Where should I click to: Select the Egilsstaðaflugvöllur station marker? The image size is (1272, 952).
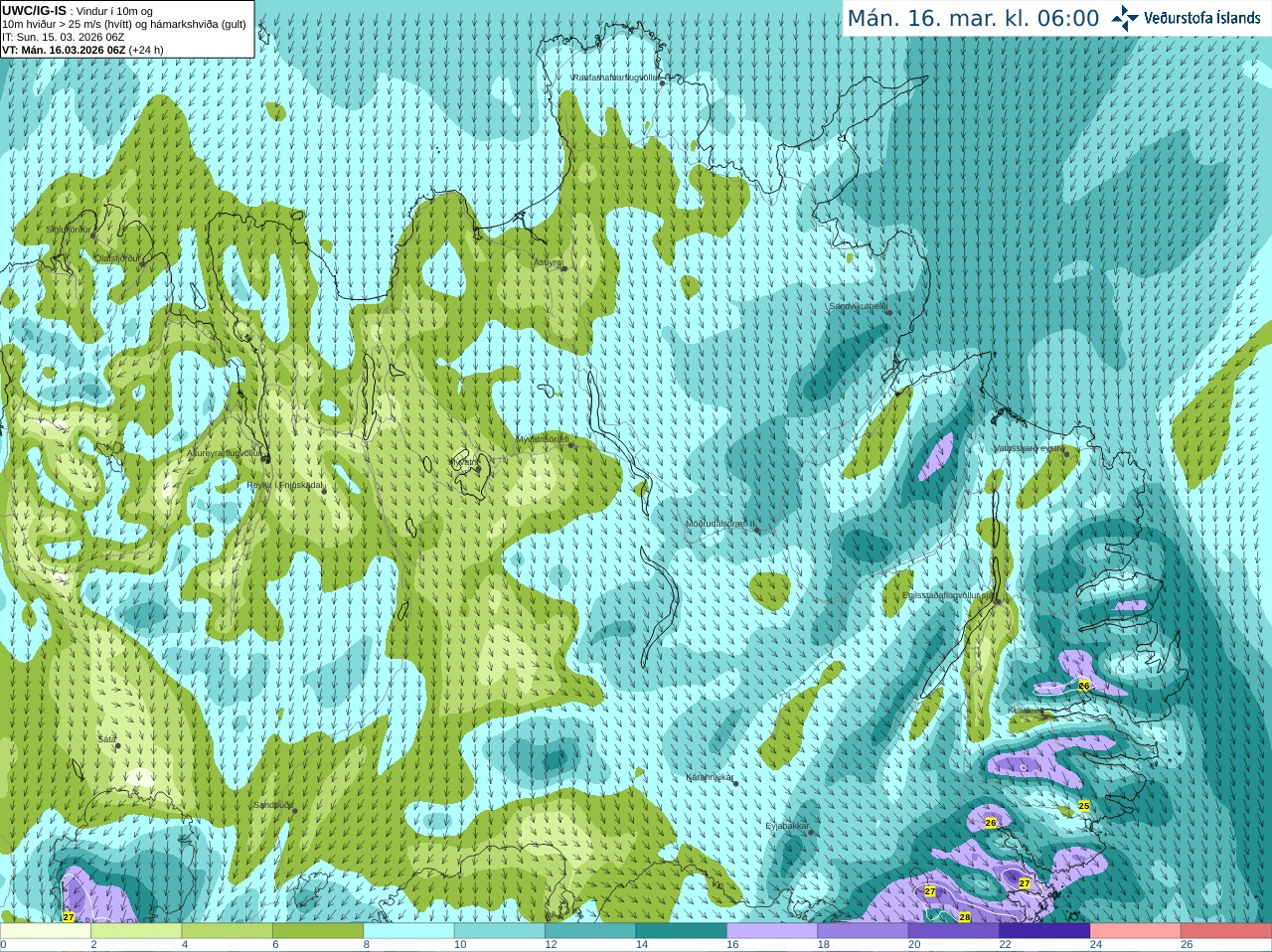tap(998, 601)
